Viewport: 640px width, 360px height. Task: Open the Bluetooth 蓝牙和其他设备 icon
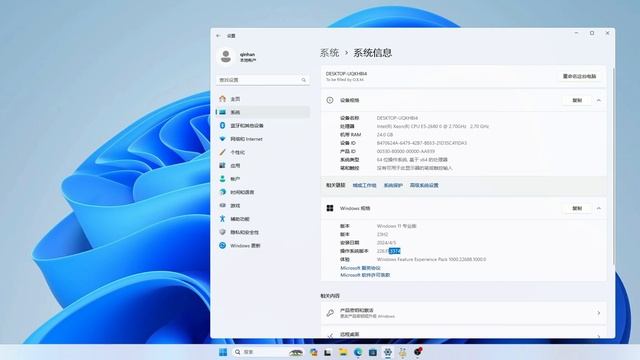click(222, 125)
